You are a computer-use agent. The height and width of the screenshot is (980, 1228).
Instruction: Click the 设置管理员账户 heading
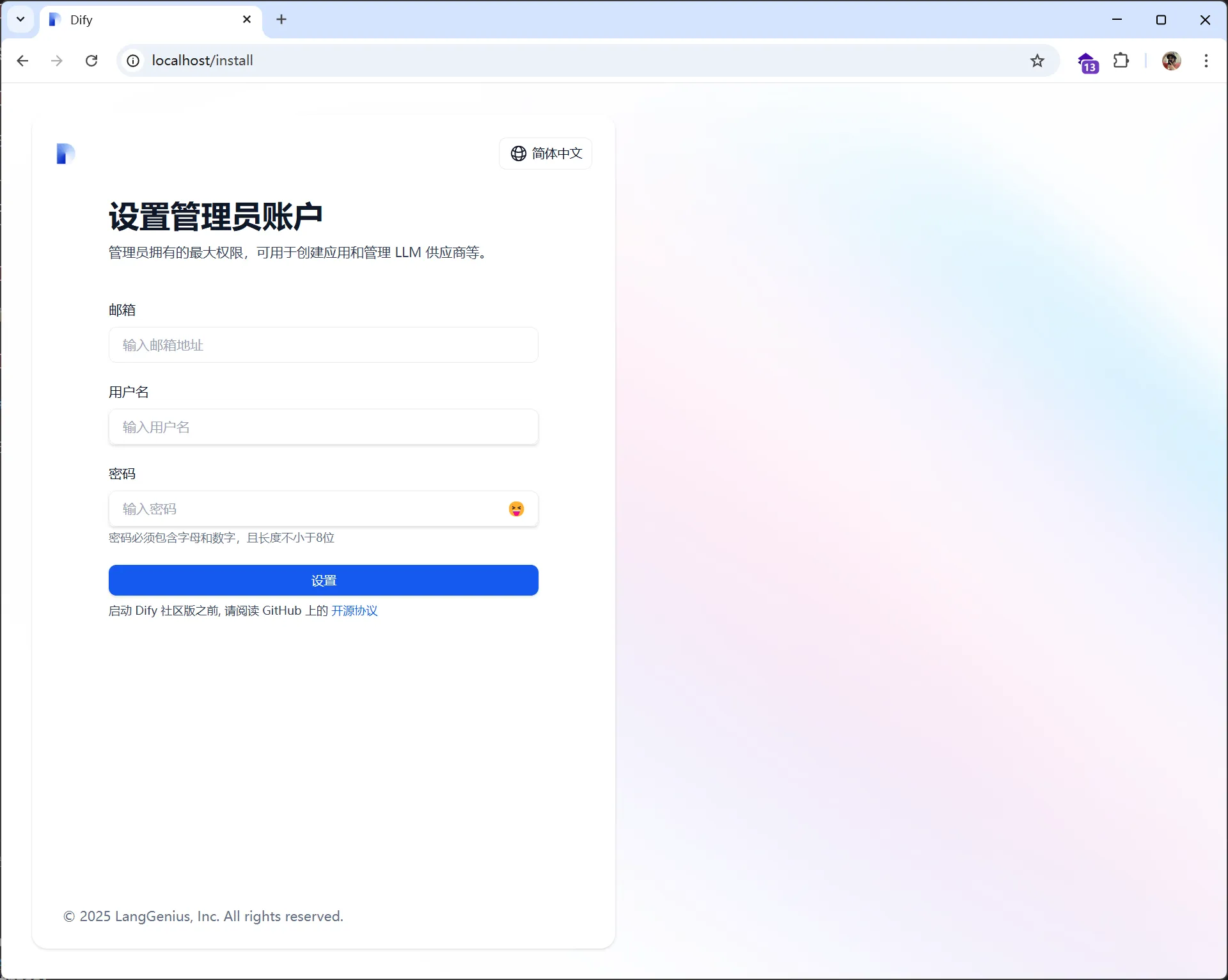[216, 216]
